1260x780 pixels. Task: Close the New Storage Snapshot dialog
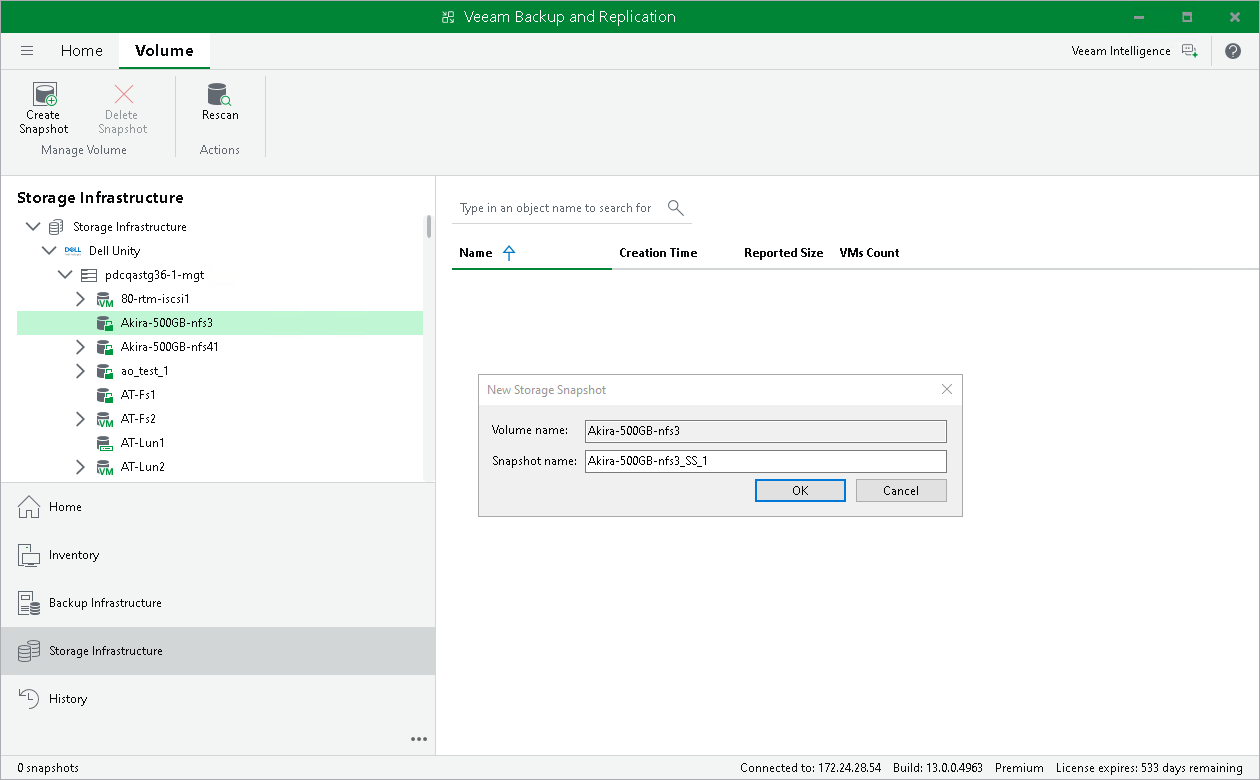947,390
